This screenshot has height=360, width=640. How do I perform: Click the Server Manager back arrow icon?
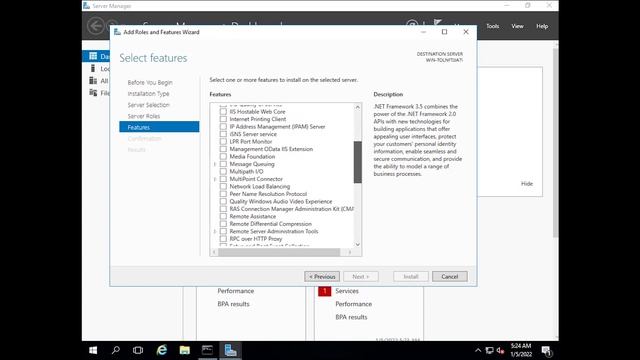pyautogui.click(x=96, y=26)
